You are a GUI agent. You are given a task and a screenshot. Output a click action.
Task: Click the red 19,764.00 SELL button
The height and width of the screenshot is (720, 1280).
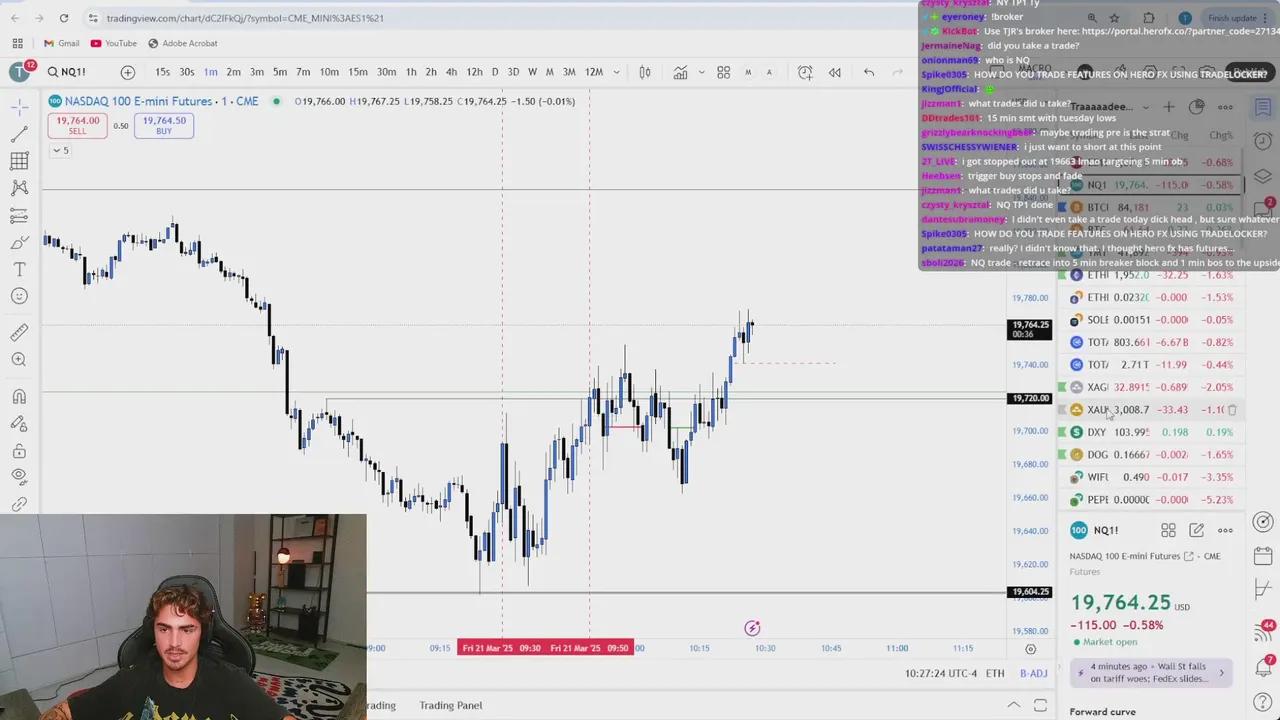pos(77,125)
